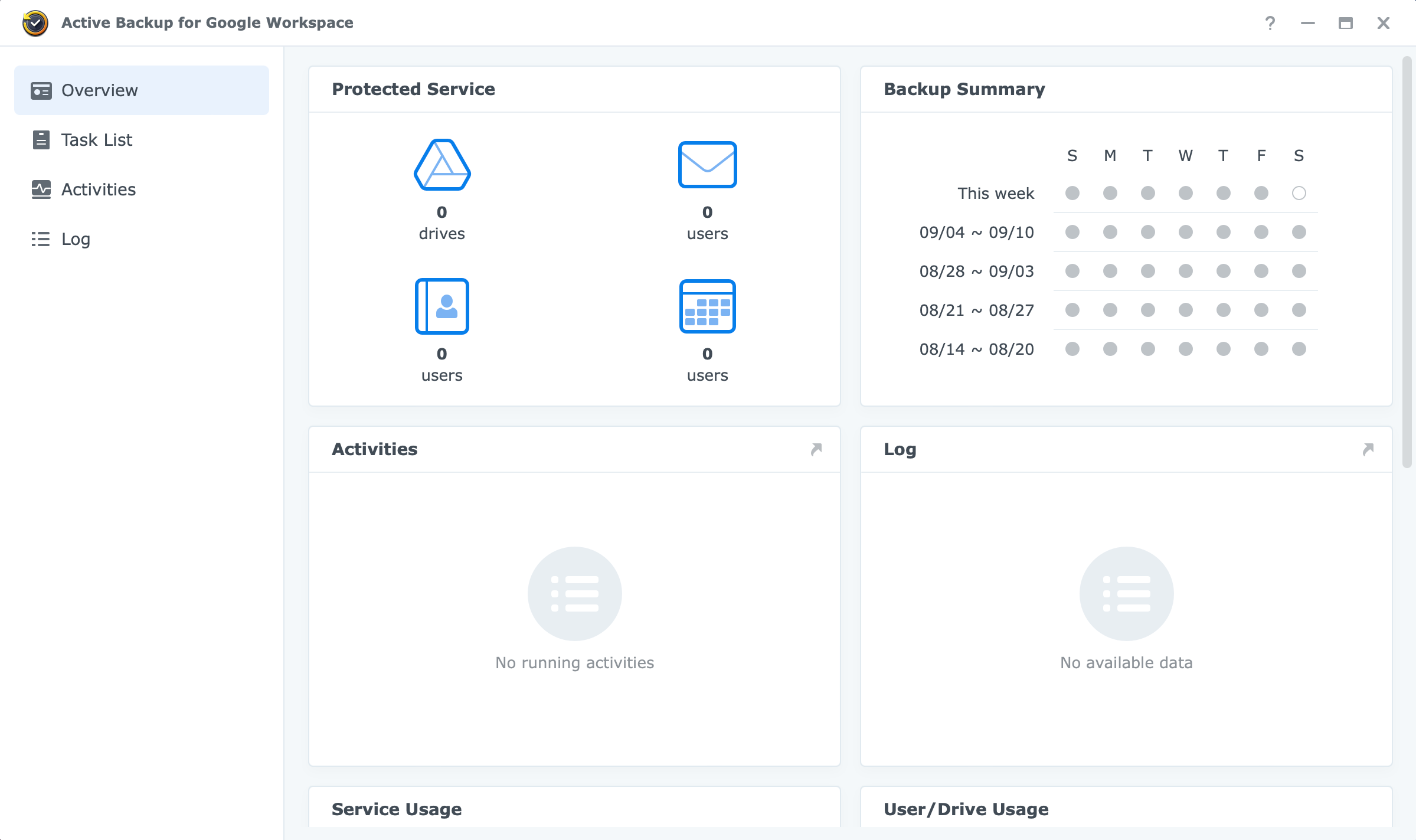The width and height of the screenshot is (1416, 840).
Task: Click the 'M' weekday column header
Action: (x=1110, y=156)
